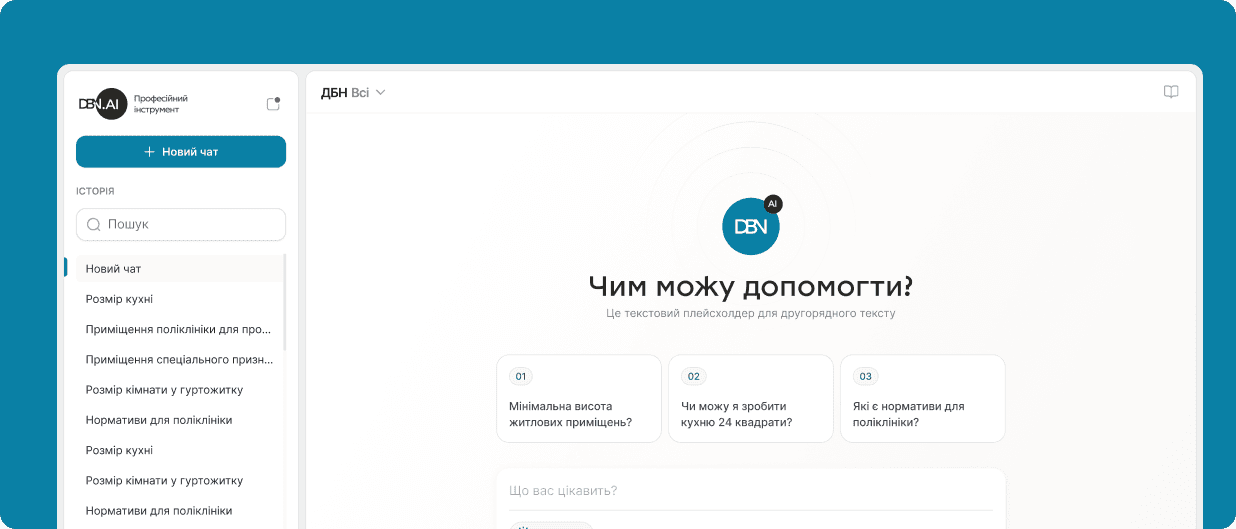The image size is (1236, 529).
Task: Click the magnifier icon in search field
Action: (94, 225)
